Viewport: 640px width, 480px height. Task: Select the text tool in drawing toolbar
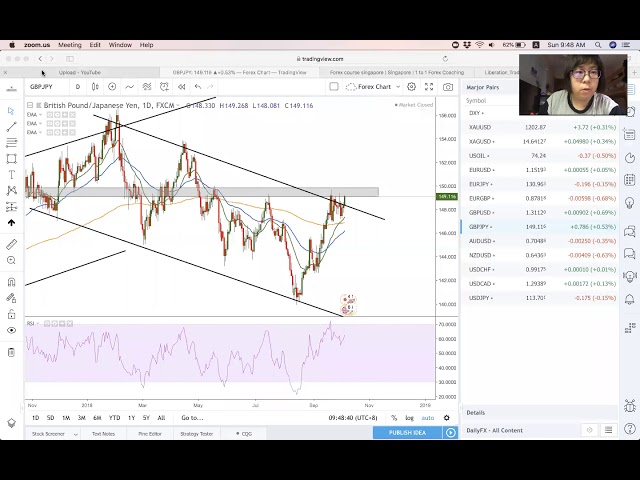click(11, 174)
